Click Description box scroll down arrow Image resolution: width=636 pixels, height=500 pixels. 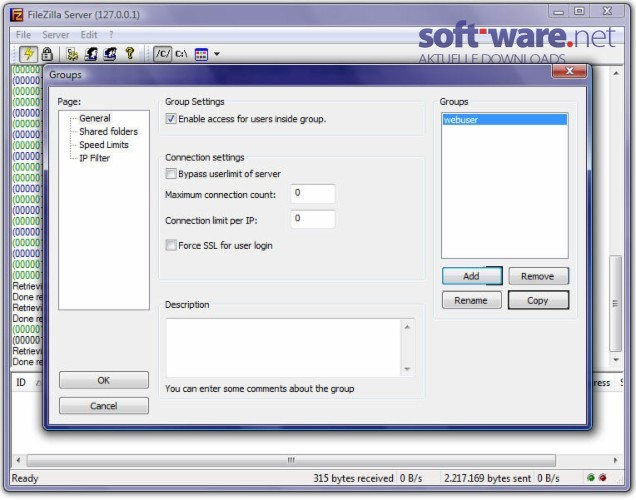click(x=407, y=369)
